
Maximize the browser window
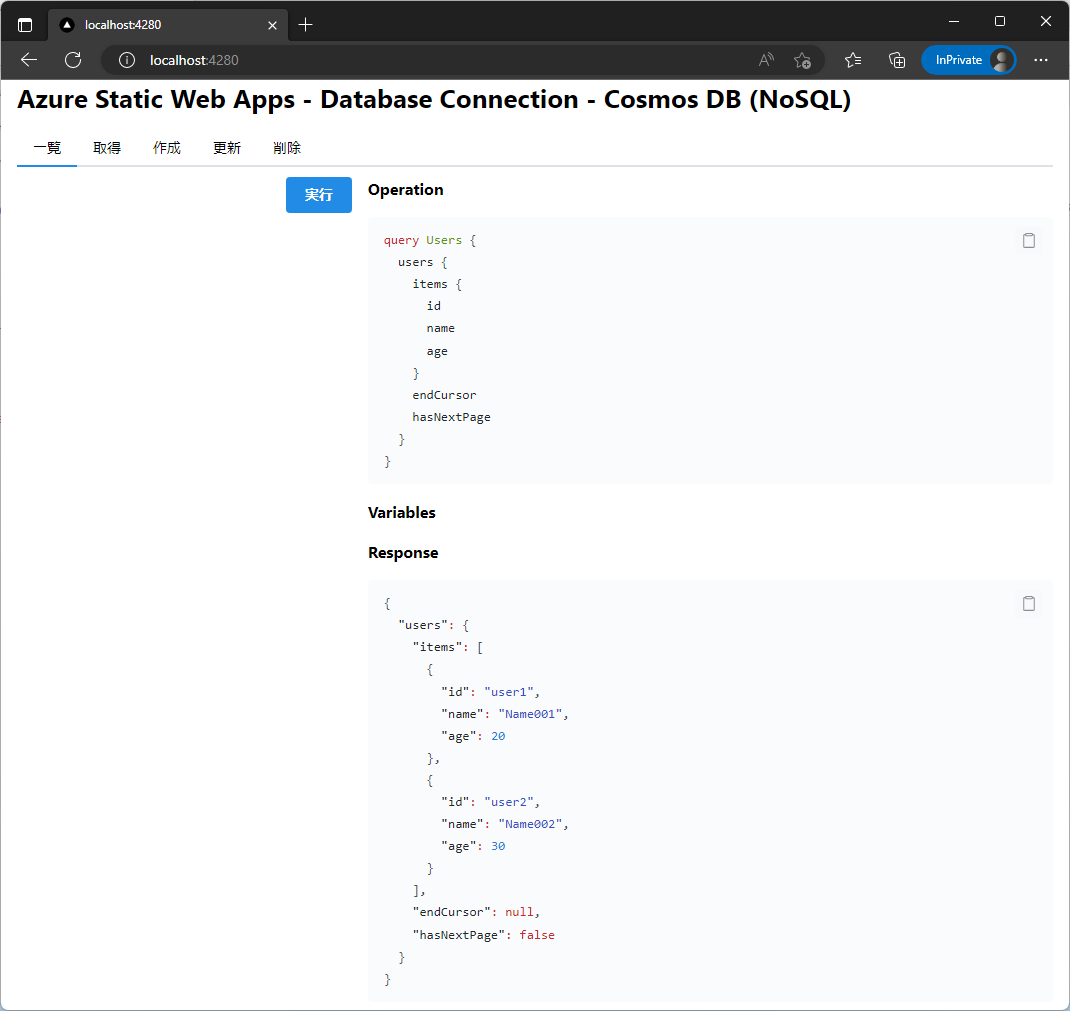1000,22
